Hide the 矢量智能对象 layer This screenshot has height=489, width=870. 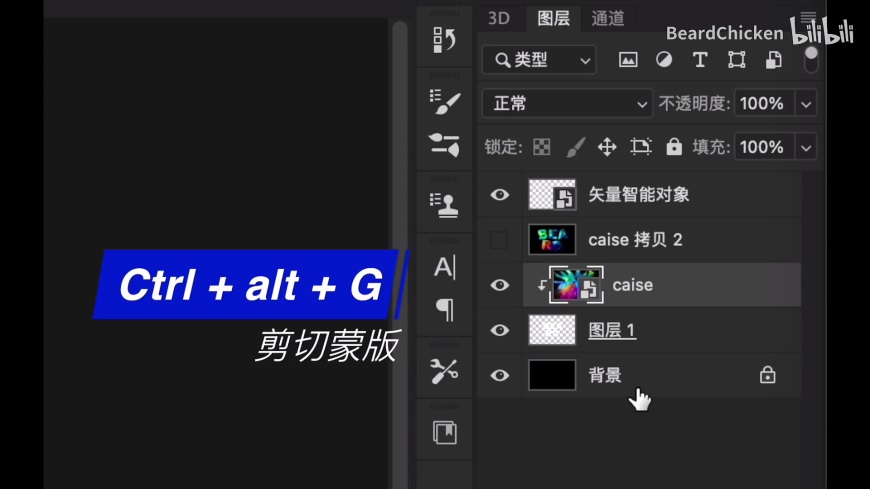click(x=499, y=194)
